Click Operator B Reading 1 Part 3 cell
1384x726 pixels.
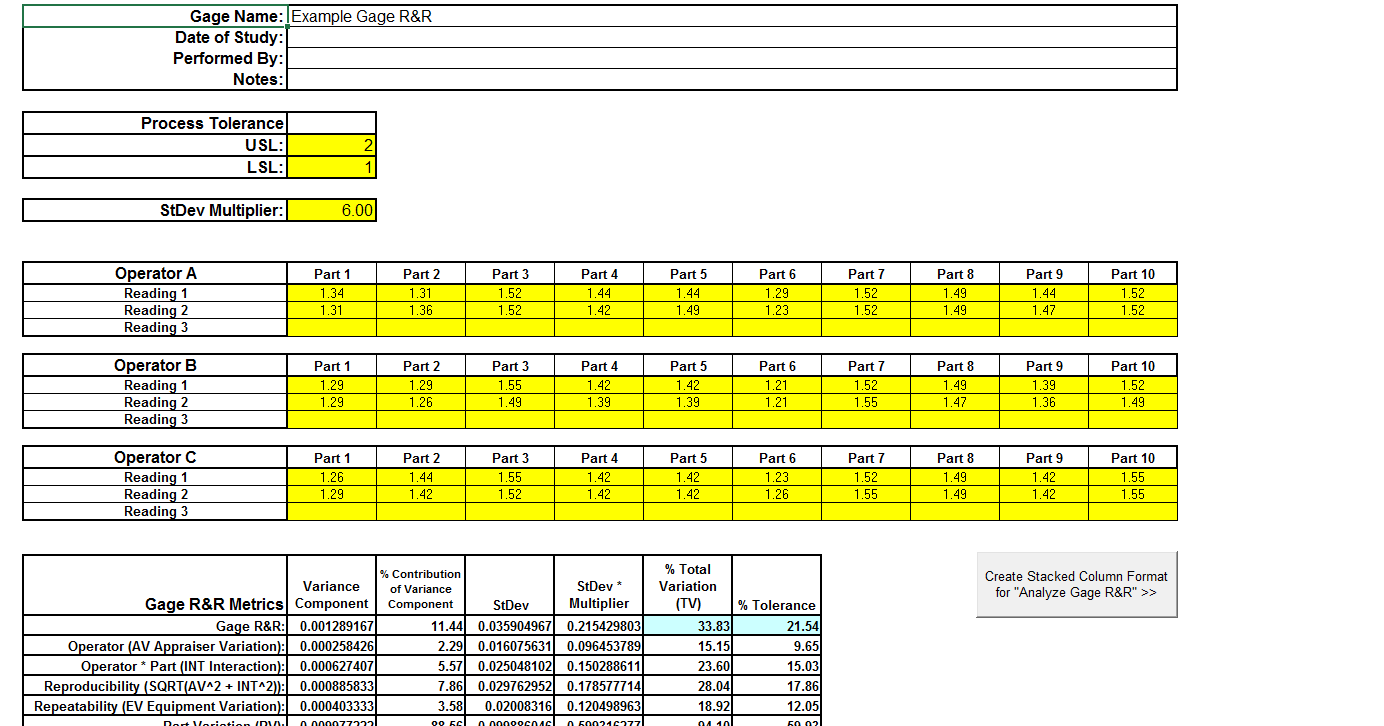(510, 385)
